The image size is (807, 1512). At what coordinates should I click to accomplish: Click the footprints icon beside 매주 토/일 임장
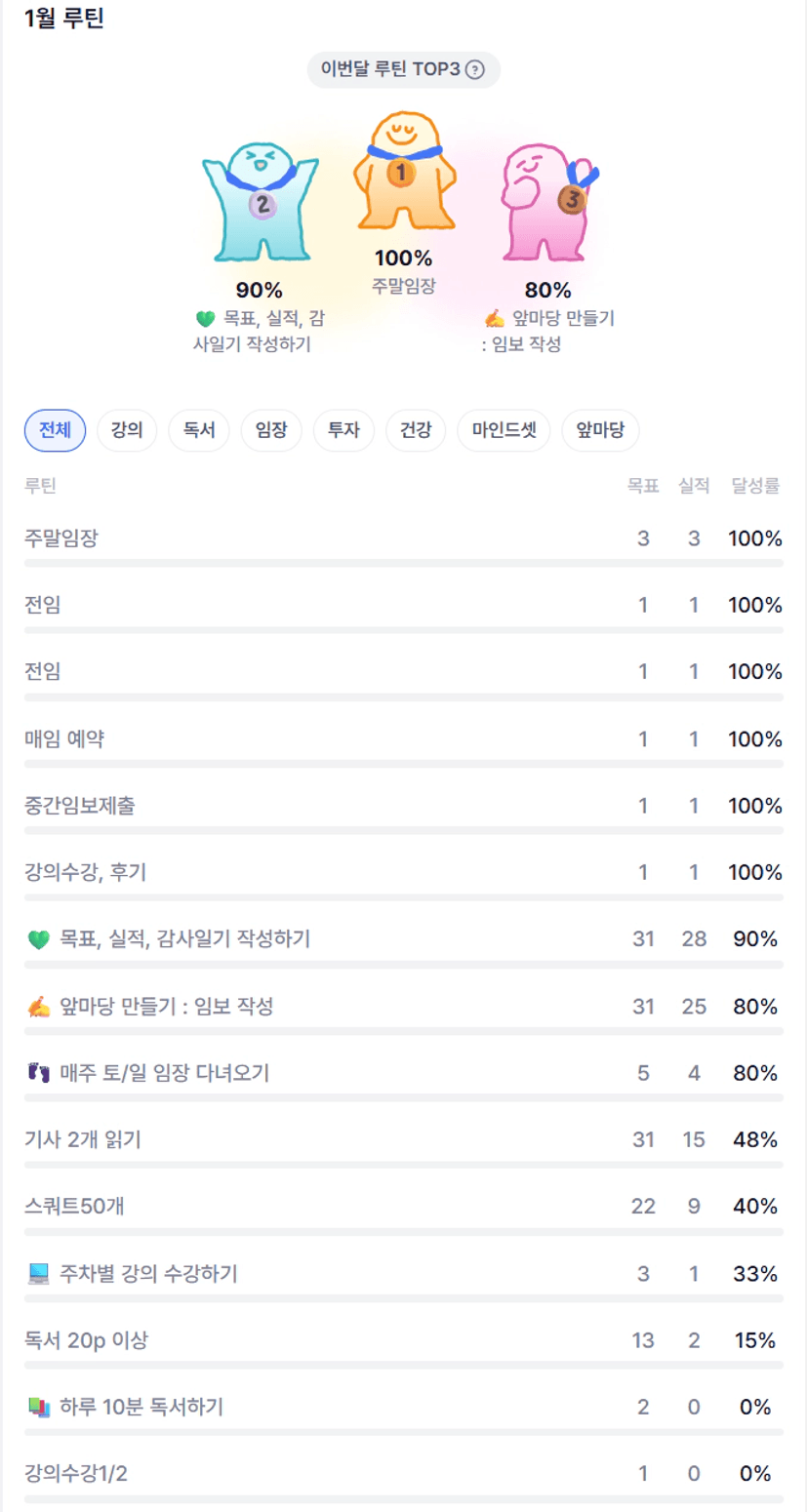point(39,1074)
